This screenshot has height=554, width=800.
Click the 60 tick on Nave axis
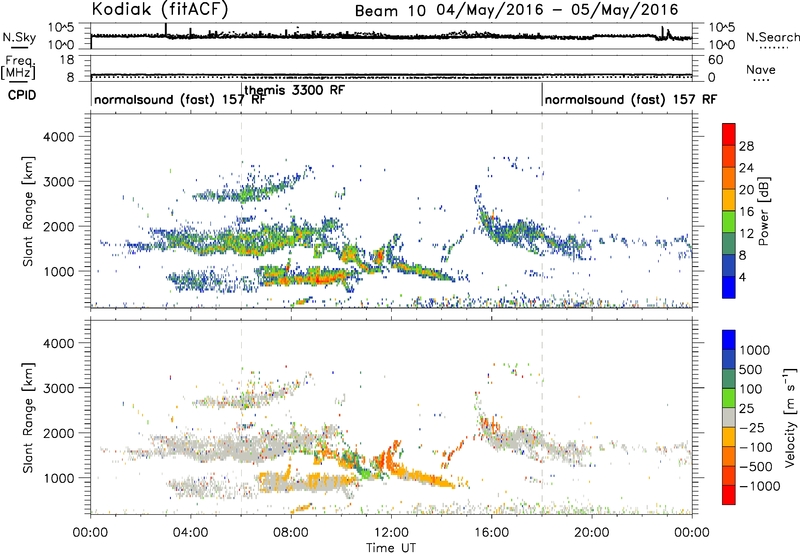tap(715, 60)
